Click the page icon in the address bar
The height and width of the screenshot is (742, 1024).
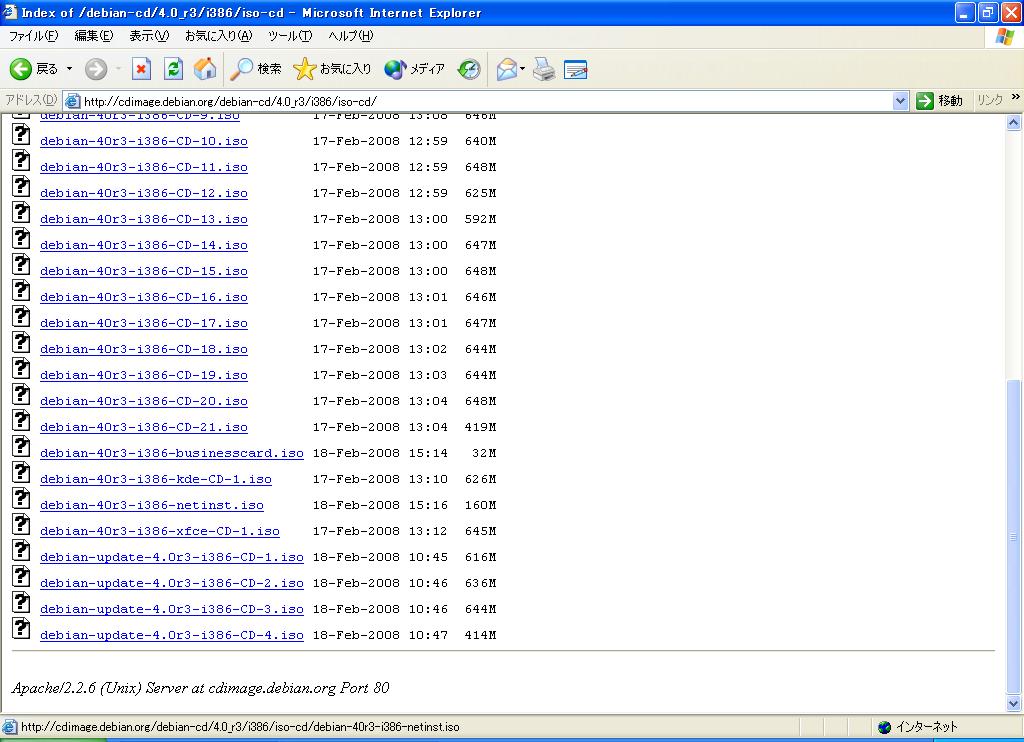pyautogui.click(x=72, y=101)
